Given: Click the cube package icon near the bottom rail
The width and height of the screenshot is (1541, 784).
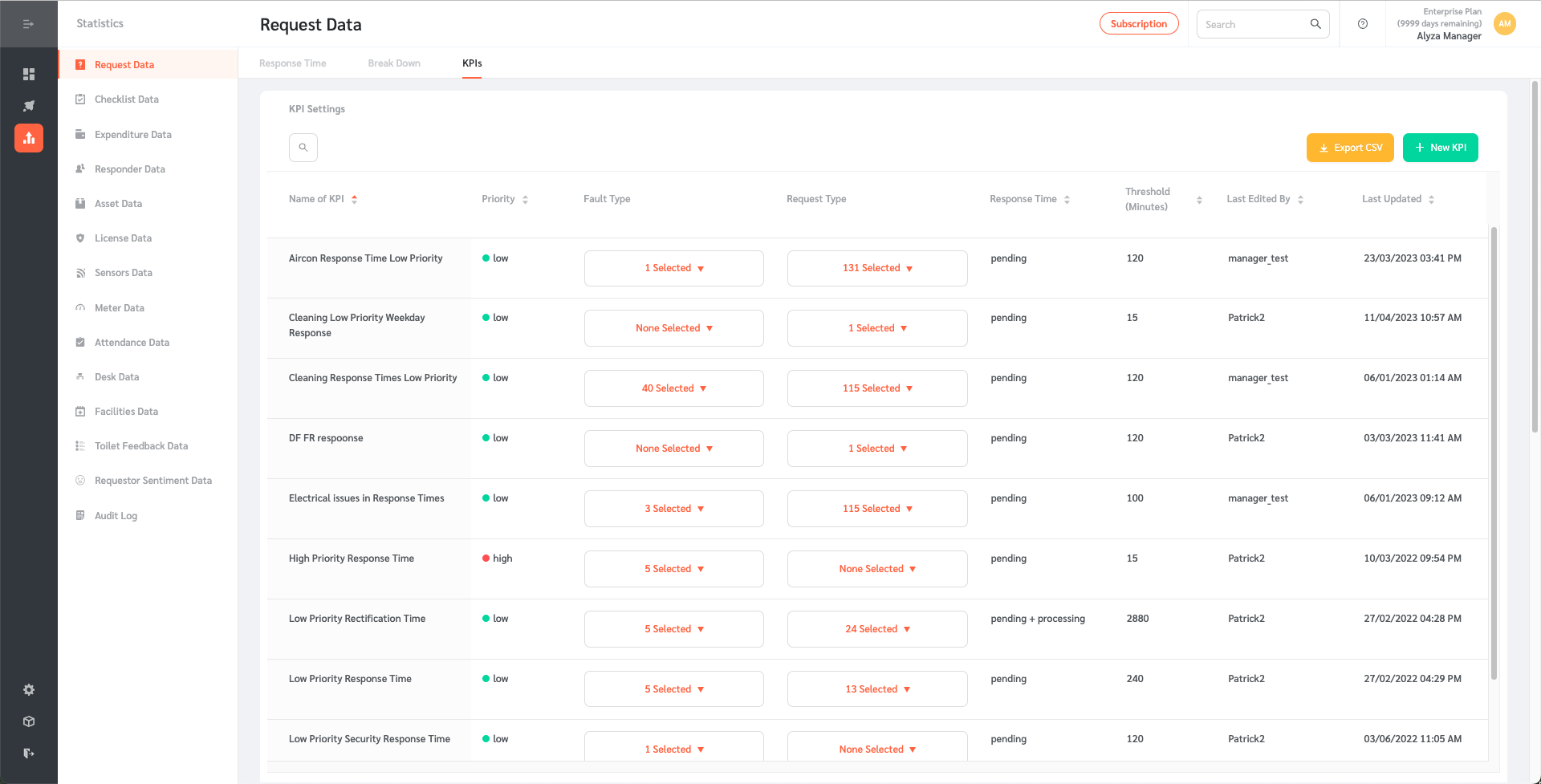Looking at the screenshot, I should (x=29, y=721).
